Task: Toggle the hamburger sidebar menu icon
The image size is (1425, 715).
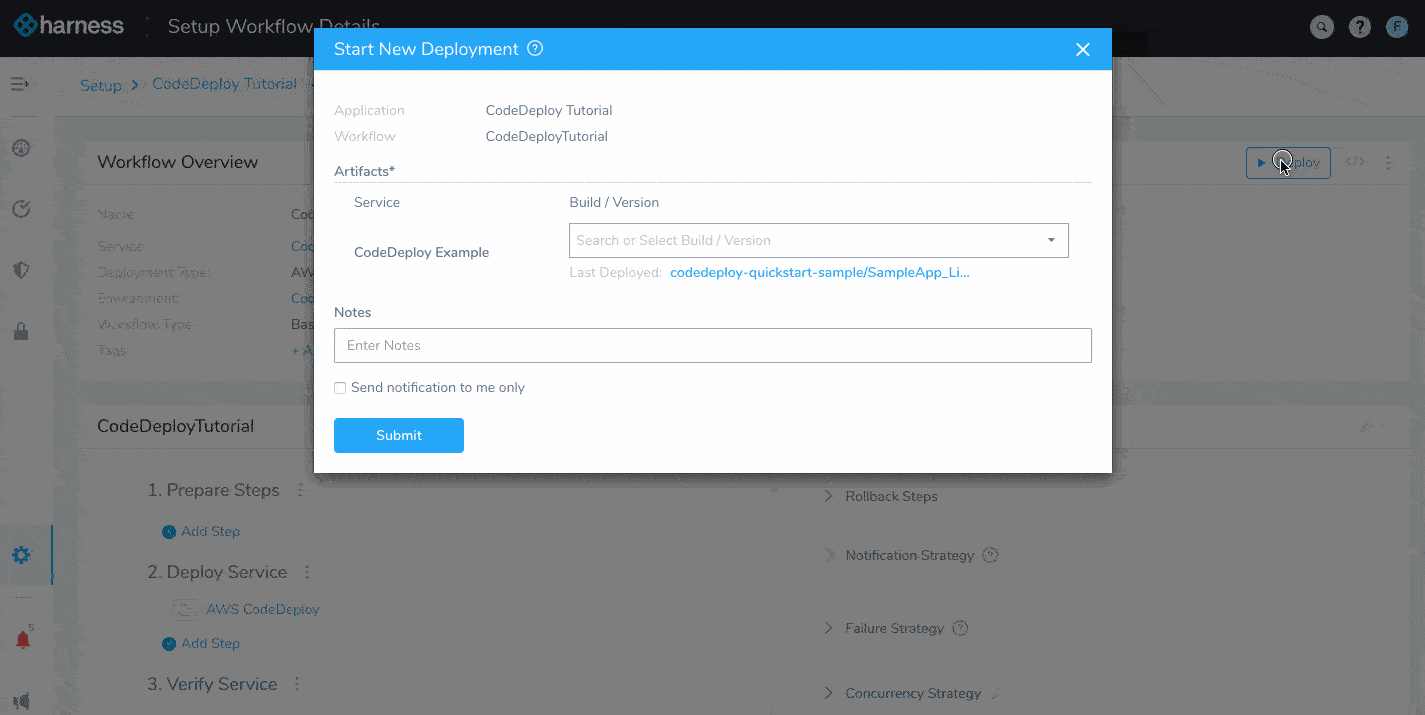Action: pos(20,84)
